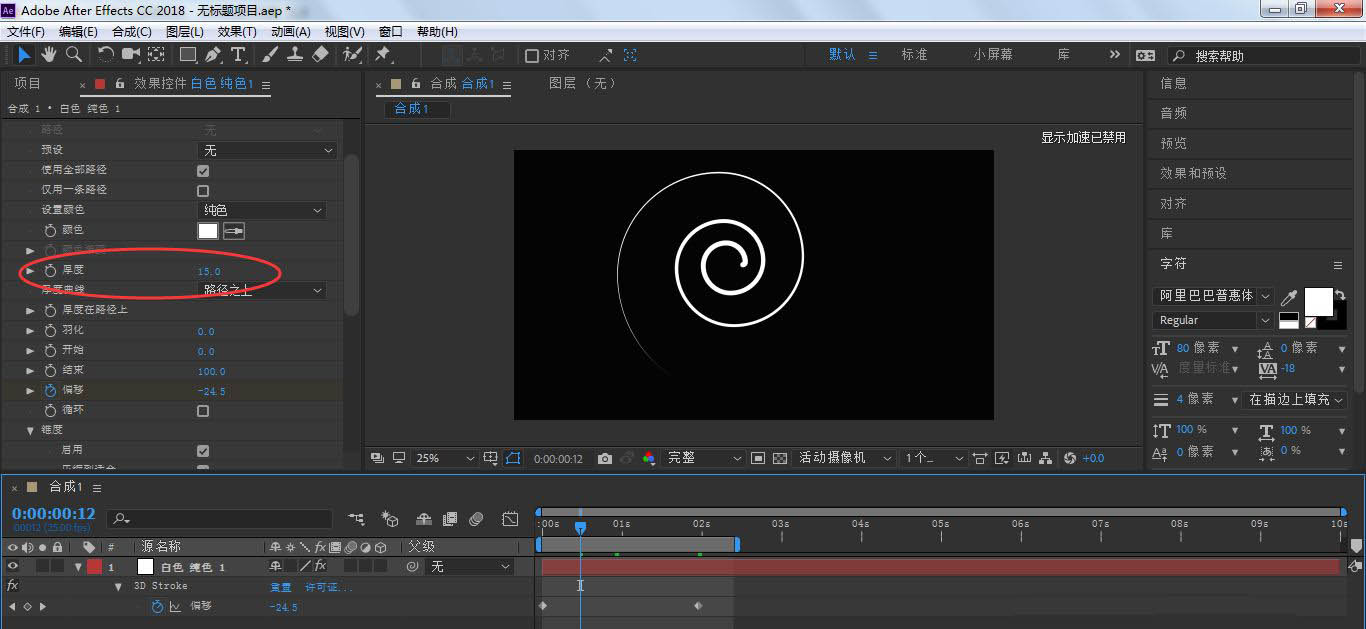Select the Eraser tool
Viewport: 1366px width, 629px height.
[320, 54]
